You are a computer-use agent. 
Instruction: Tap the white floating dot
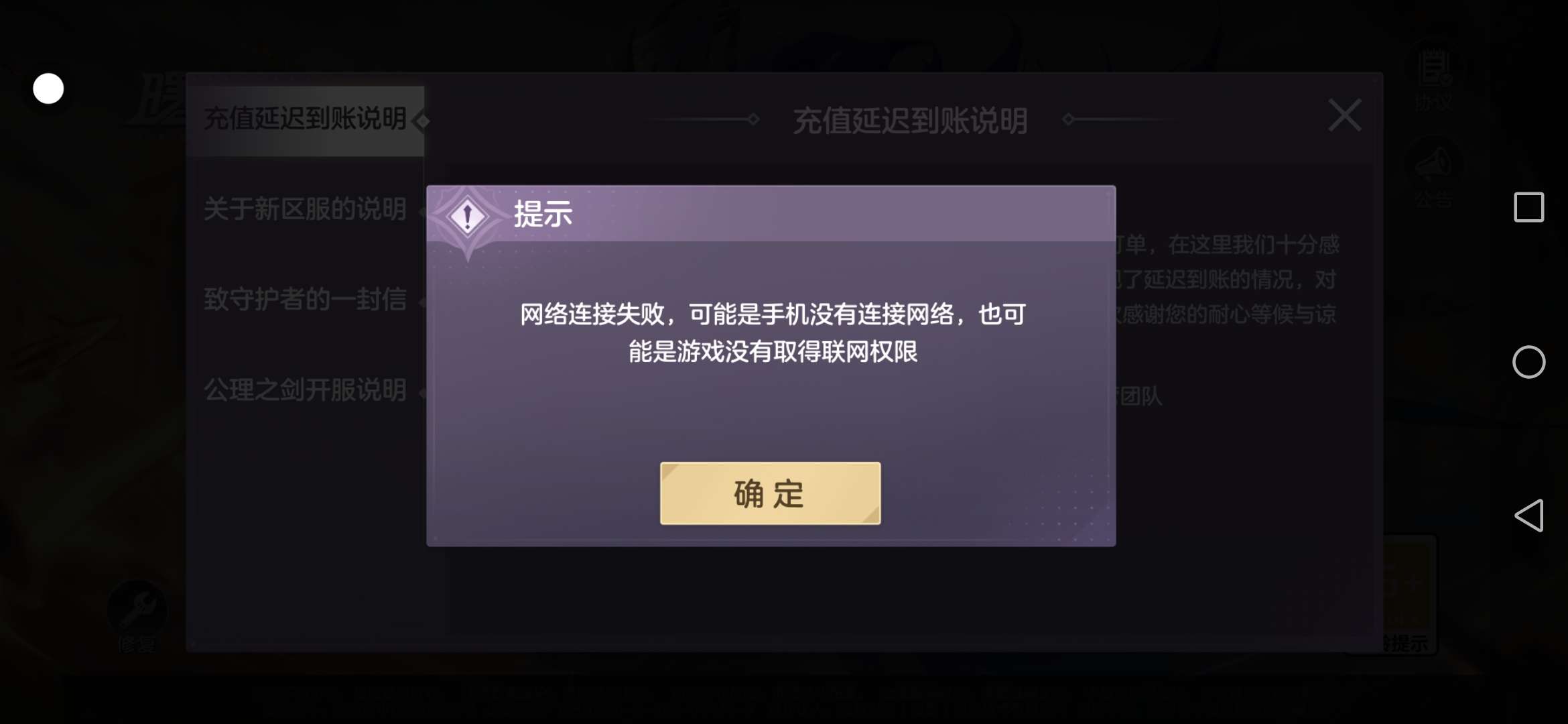[x=48, y=88]
